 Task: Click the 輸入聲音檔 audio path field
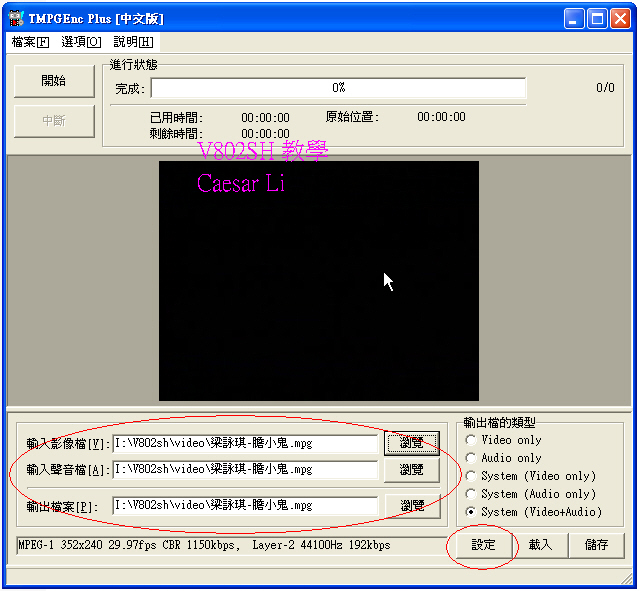pos(245,469)
